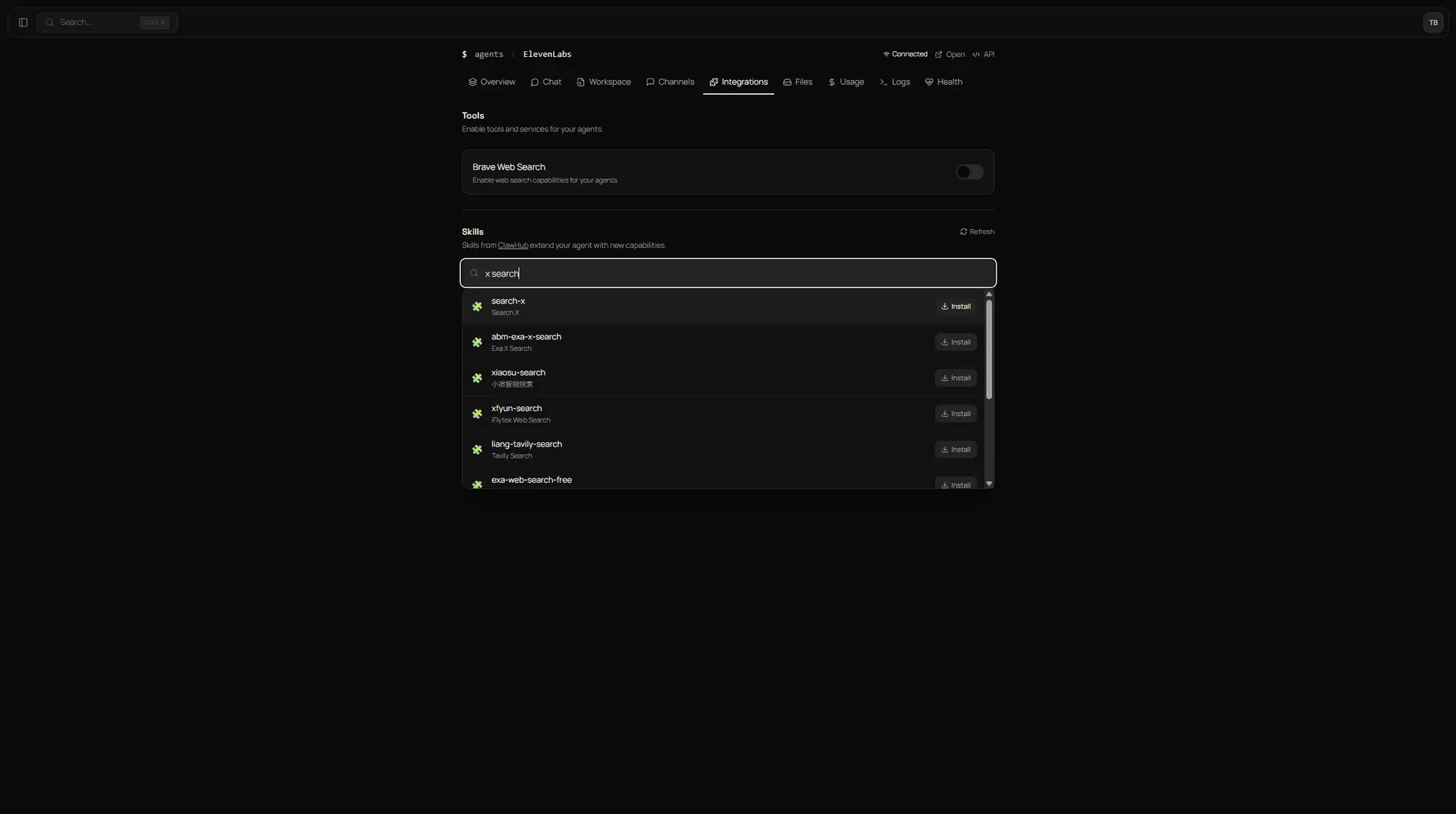Install the xiaosu-search skill
1456x814 pixels.
[x=955, y=377]
